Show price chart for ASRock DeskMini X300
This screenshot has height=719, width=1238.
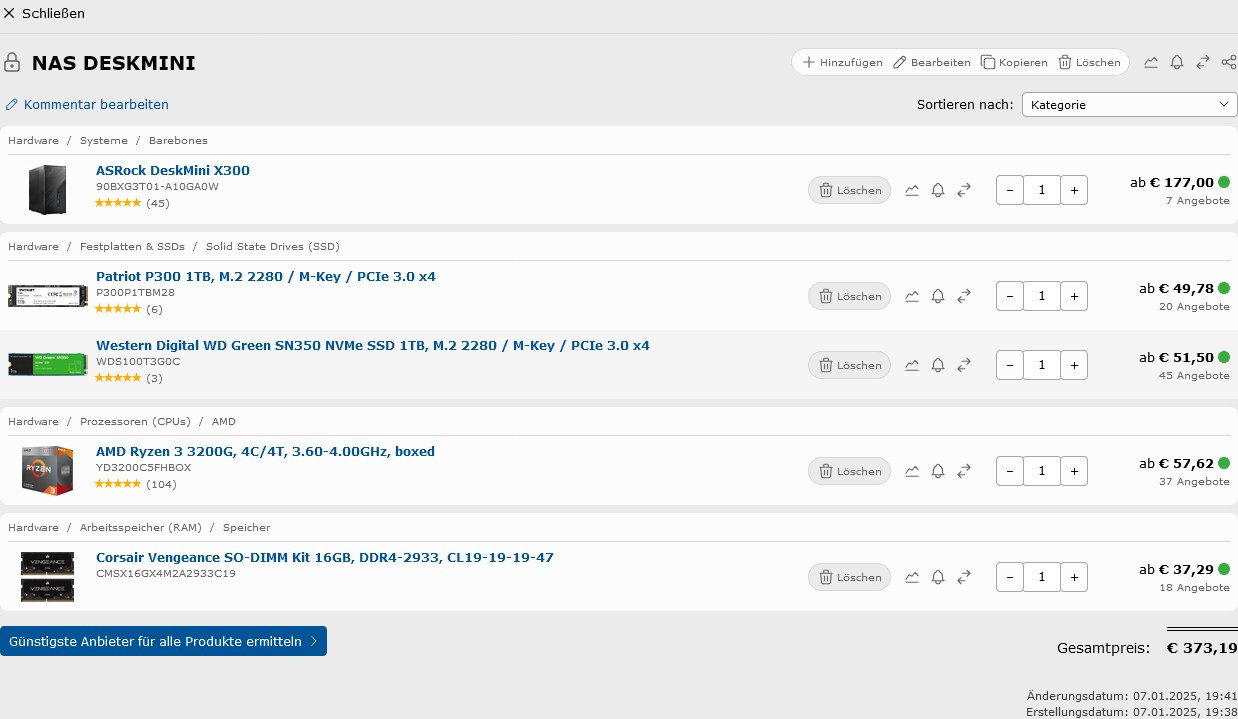pyautogui.click(x=912, y=190)
